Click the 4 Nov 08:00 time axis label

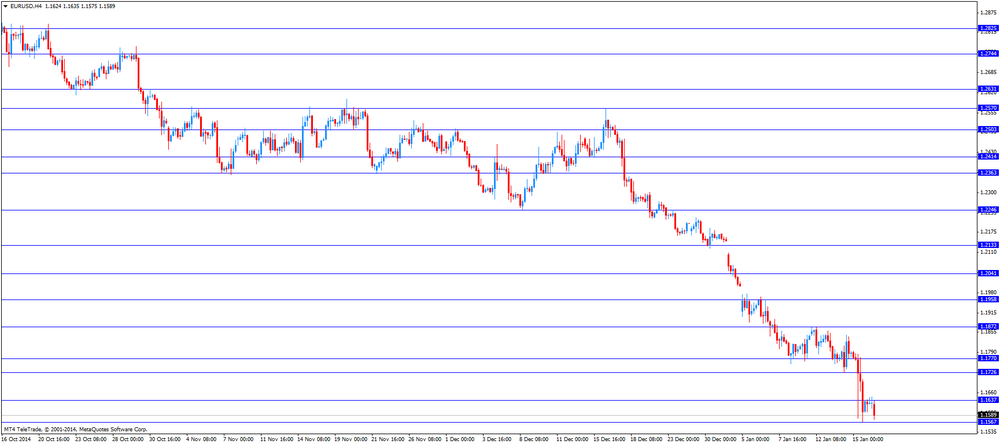pos(202,440)
